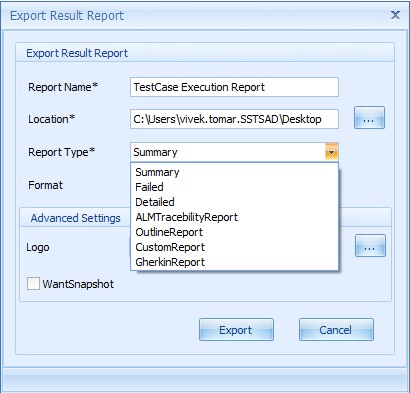Click the Logo label
Screen dimensions: 410x393
[x=38, y=247]
